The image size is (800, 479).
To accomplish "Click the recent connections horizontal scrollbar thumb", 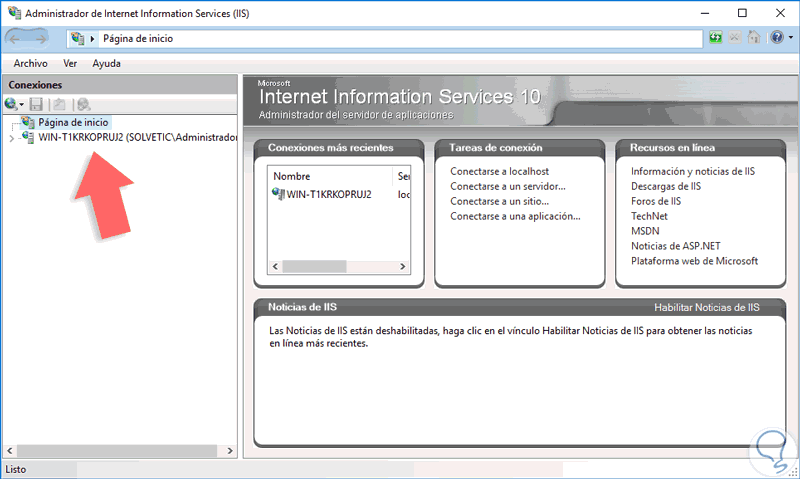I will [314, 266].
